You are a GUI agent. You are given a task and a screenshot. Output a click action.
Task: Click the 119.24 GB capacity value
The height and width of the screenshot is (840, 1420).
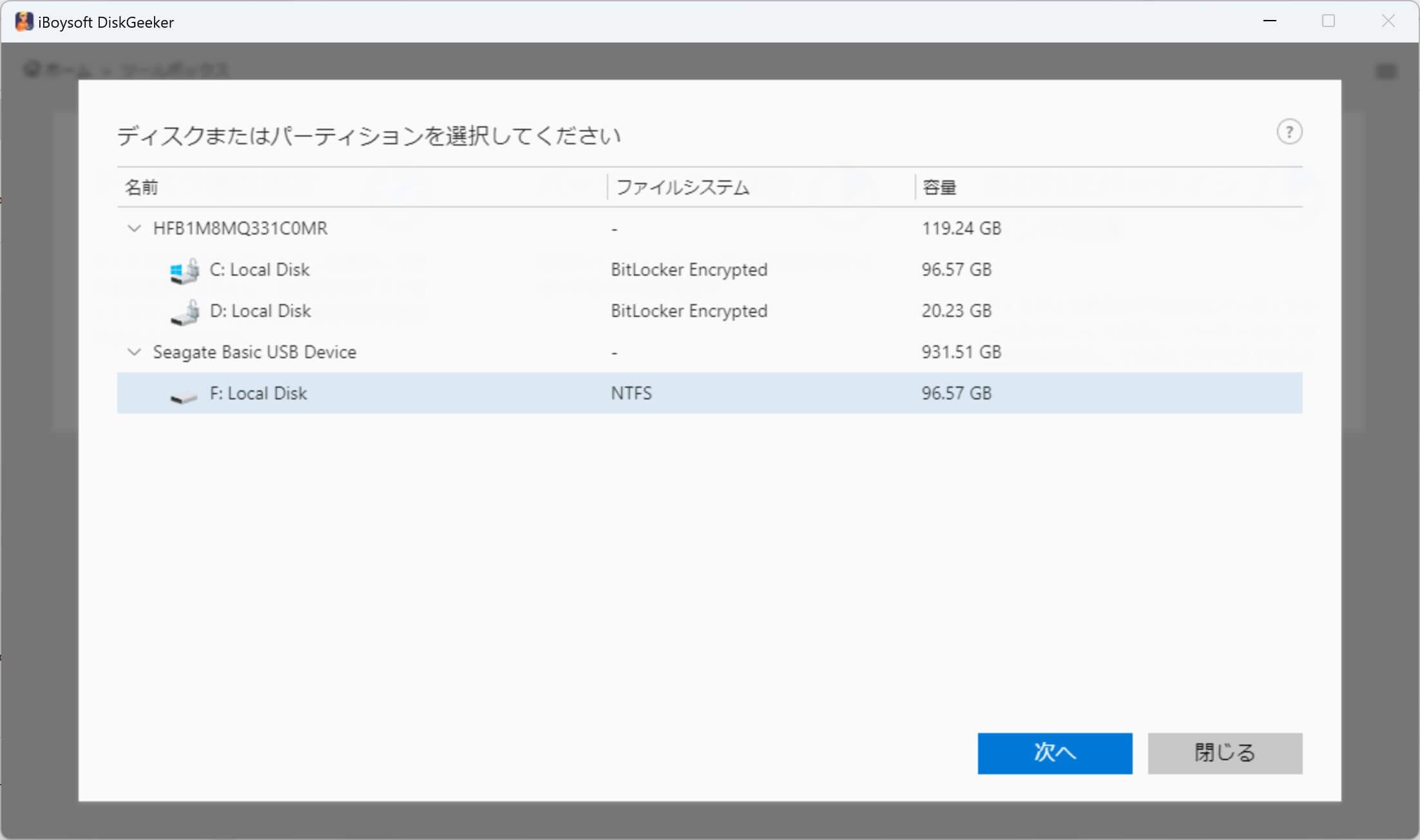[961, 228]
